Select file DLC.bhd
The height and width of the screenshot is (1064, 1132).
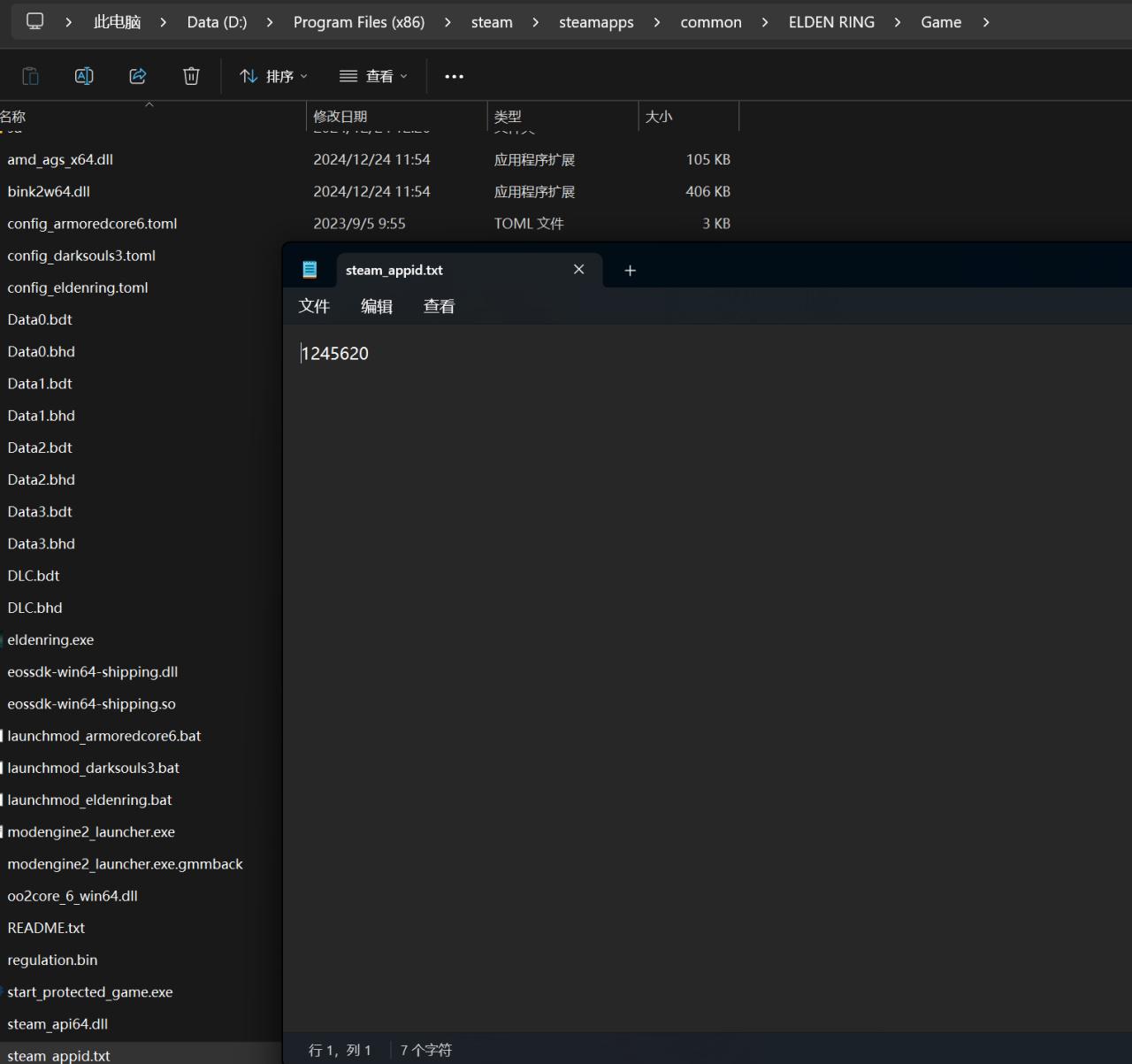pyautogui.click(x=34, y=608)
